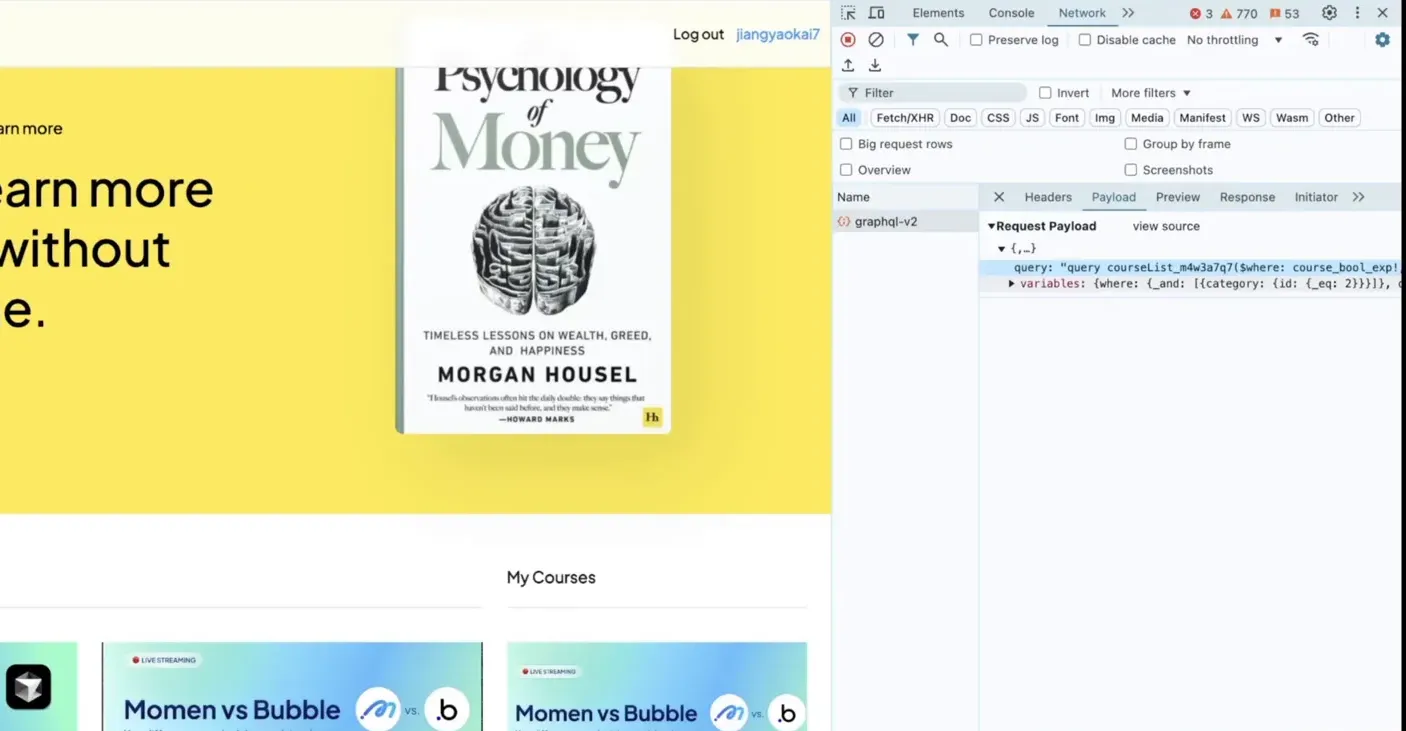Click the Psychology of Money book cover
The image size is (1406, 731).
coord(533,250)
